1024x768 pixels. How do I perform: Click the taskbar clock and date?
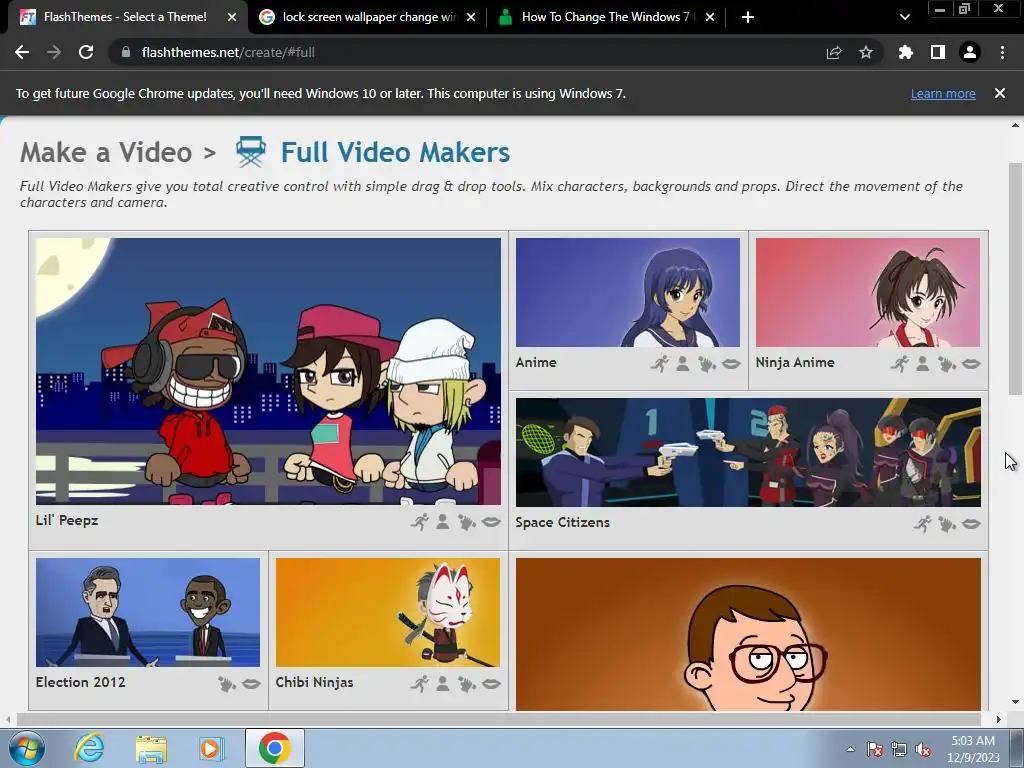tap(974, 748)
